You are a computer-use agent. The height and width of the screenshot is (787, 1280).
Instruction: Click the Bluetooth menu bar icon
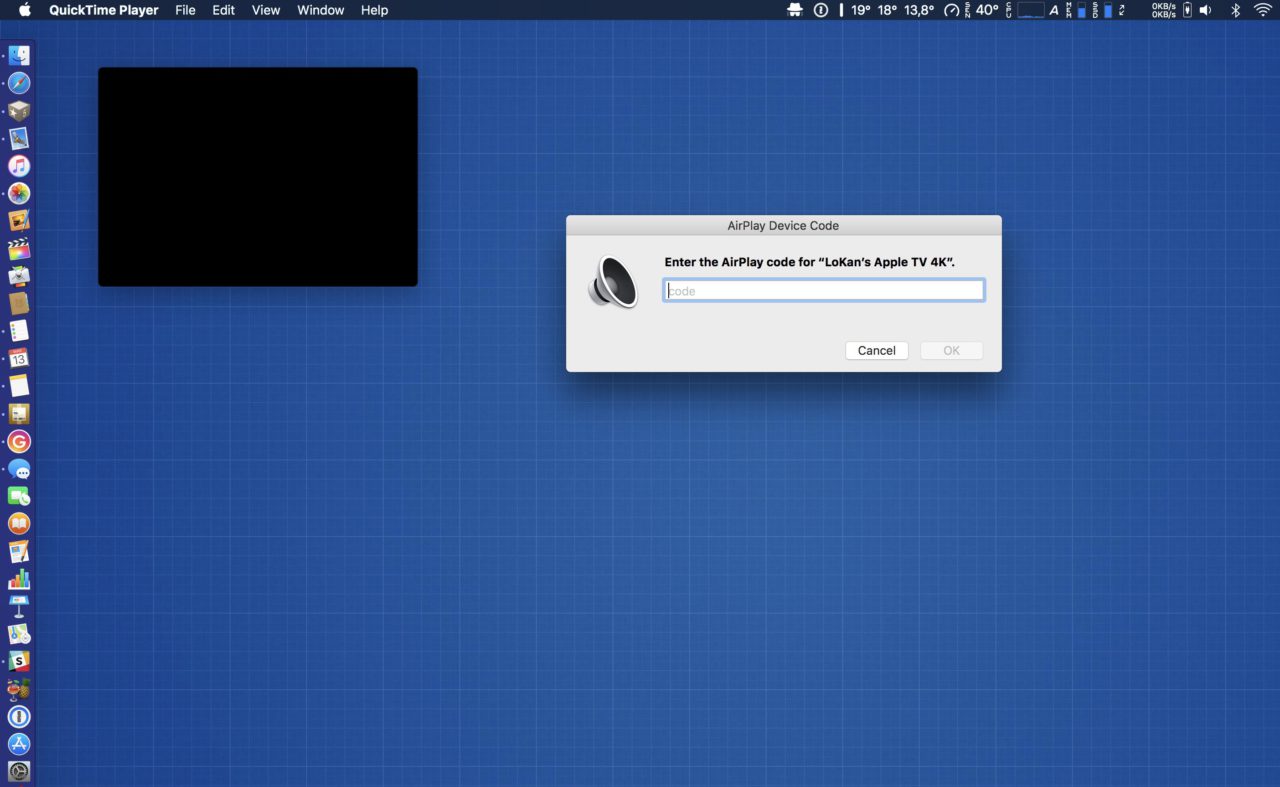pyautogui.click(x=1235, y=10)
